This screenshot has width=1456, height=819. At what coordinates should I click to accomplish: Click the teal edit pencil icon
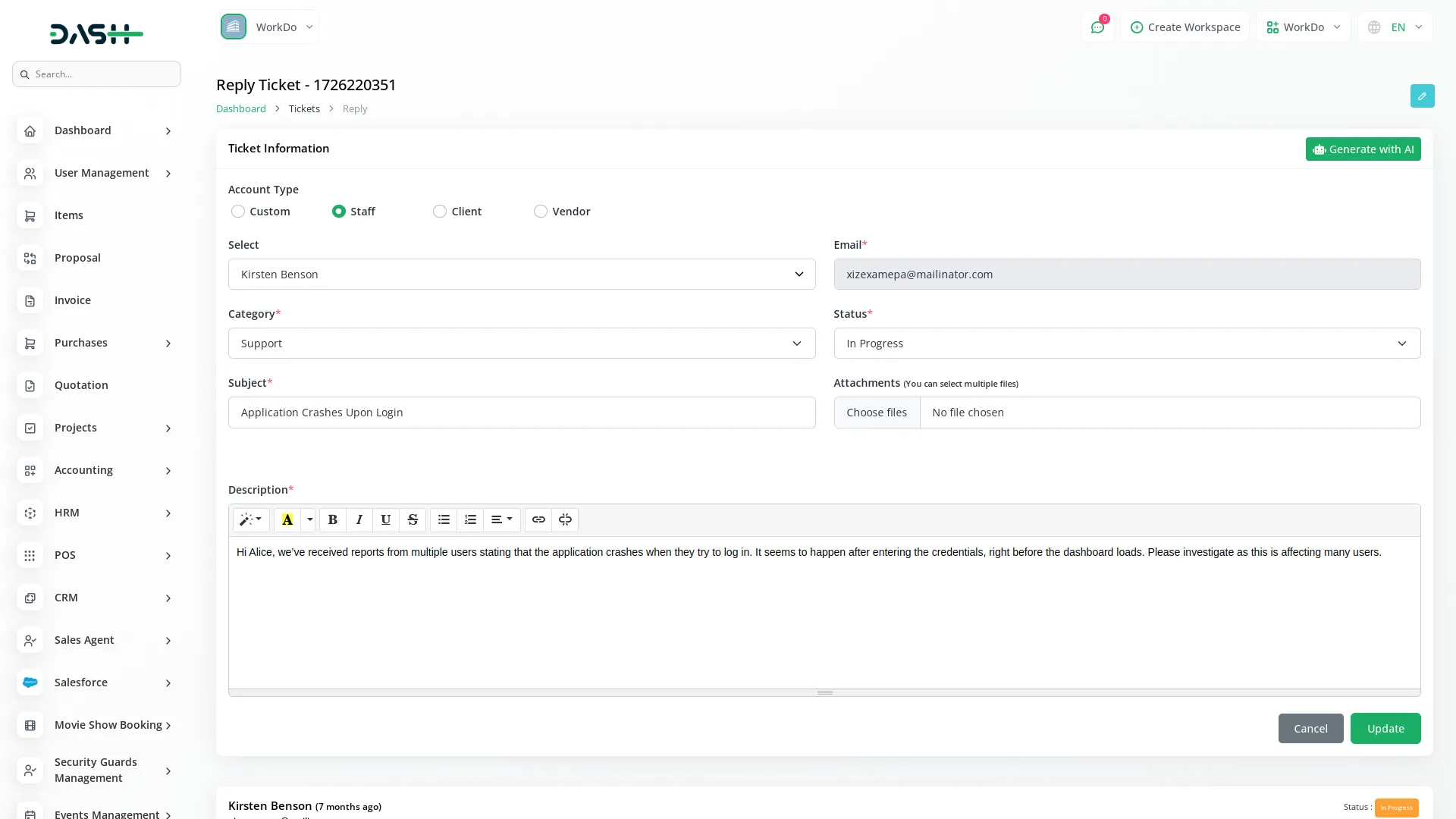point(1422,96)
